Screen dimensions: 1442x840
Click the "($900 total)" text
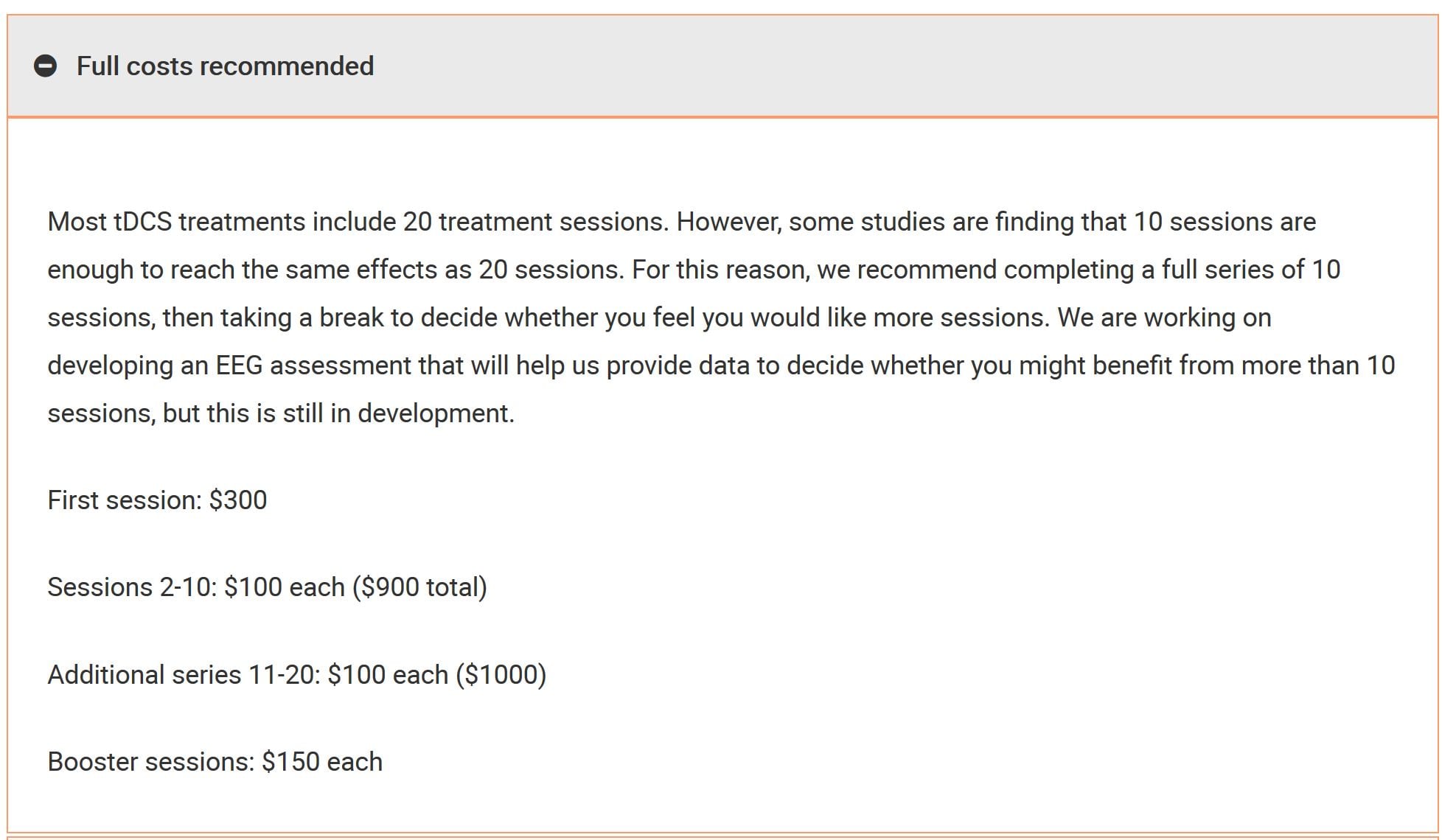[419, 587]
